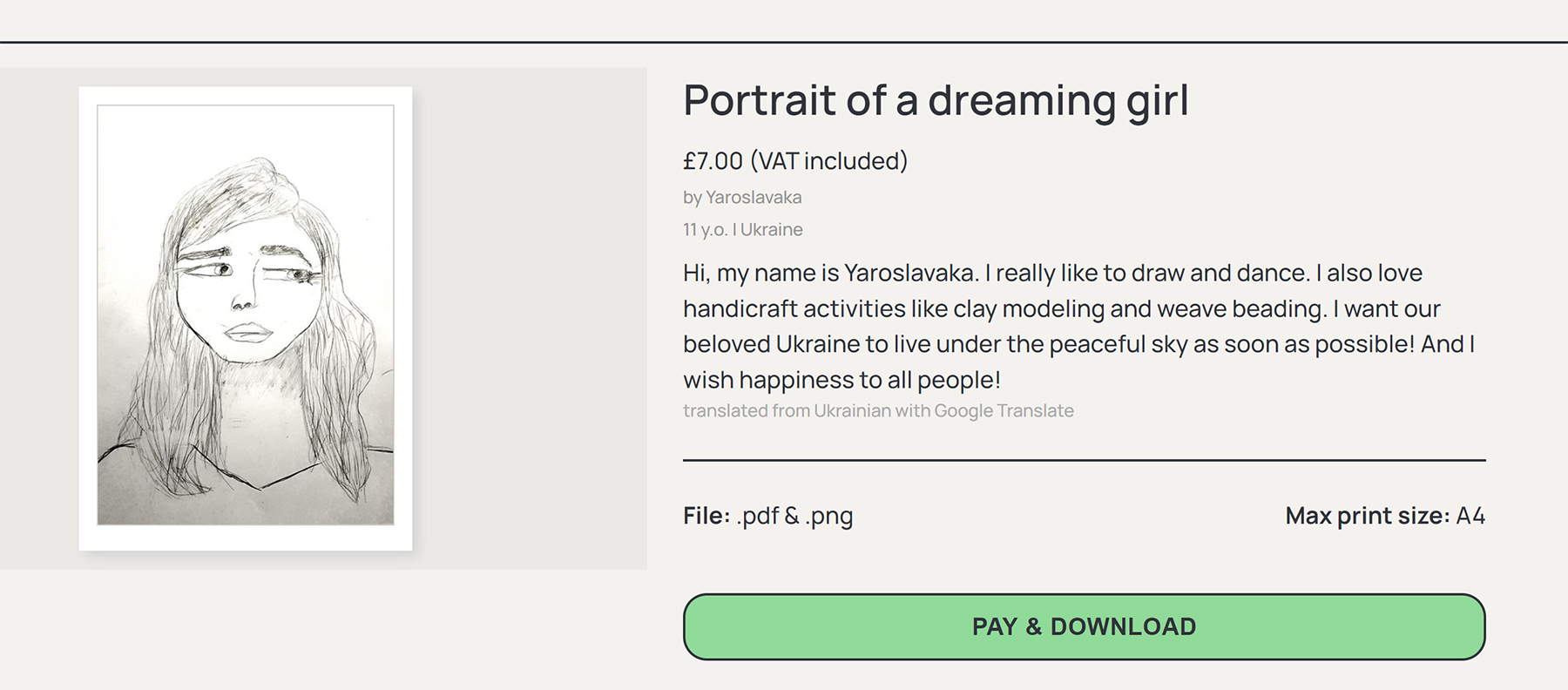Screen dimensions: 1568x690
Task: Click the 'Portrait of a dreaming girl' heading
Action: pyautogui.click(x=936, y=100)
